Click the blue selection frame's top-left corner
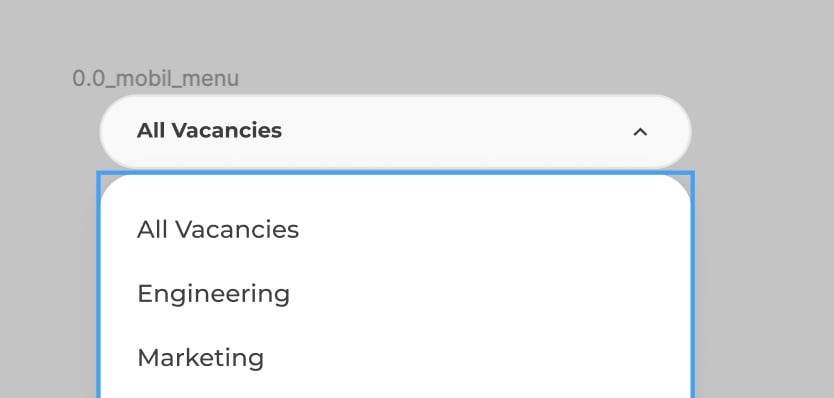The image size is (834, 398). (x=98, y=173)
